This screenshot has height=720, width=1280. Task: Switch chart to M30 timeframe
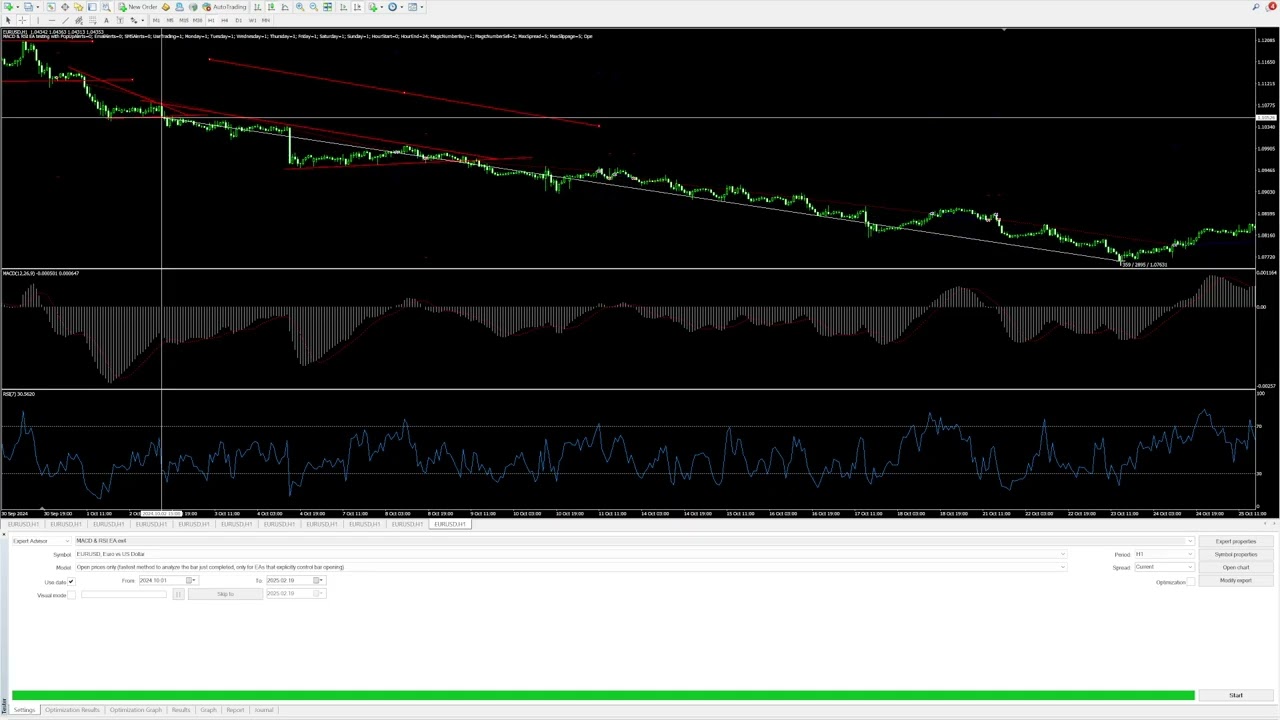click(x=197, y=20)
